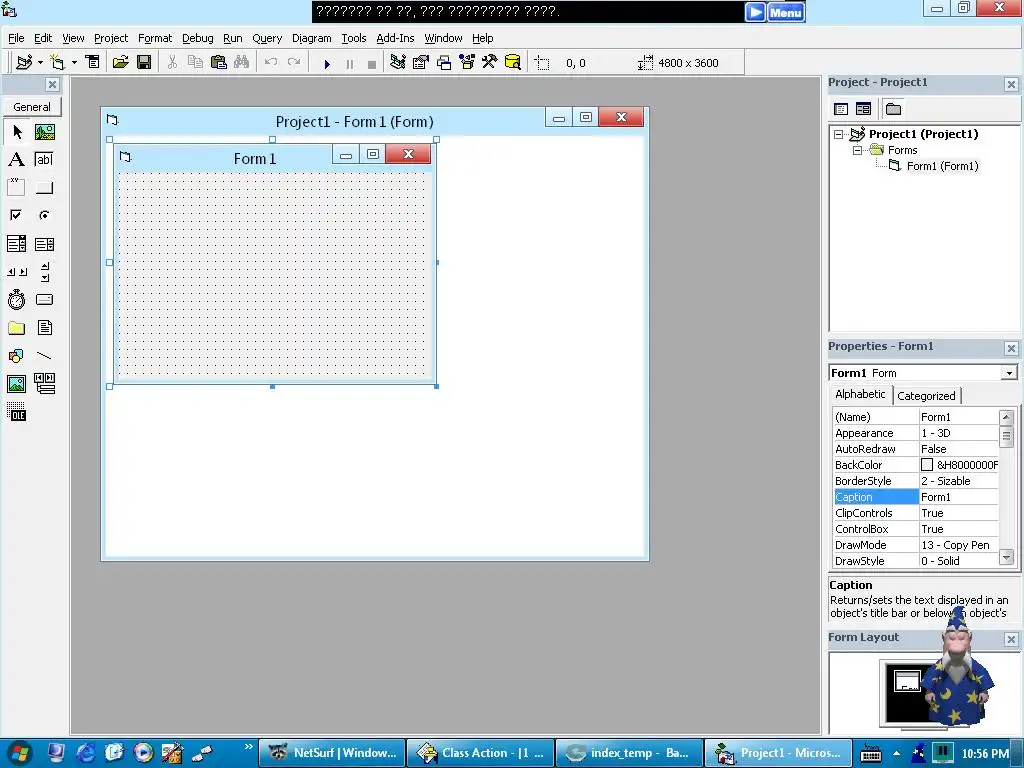Select the Line control tool

click(x=45, y=356)
